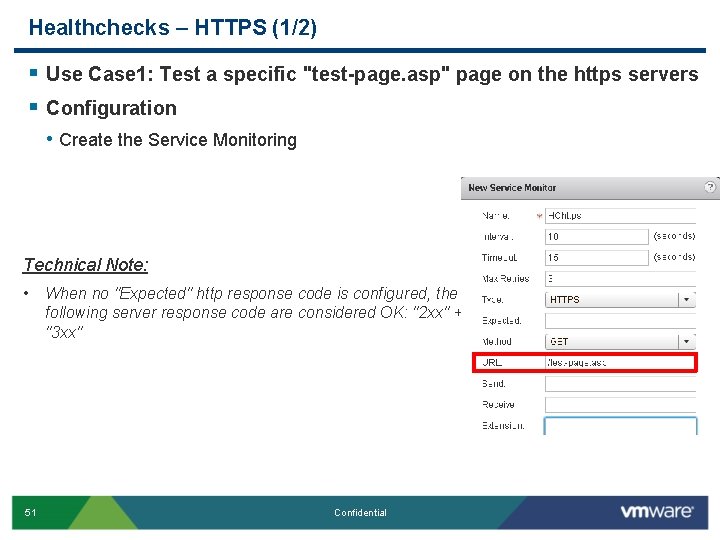Click (seconds) text beside Timeout field

[x=674, y=257]
